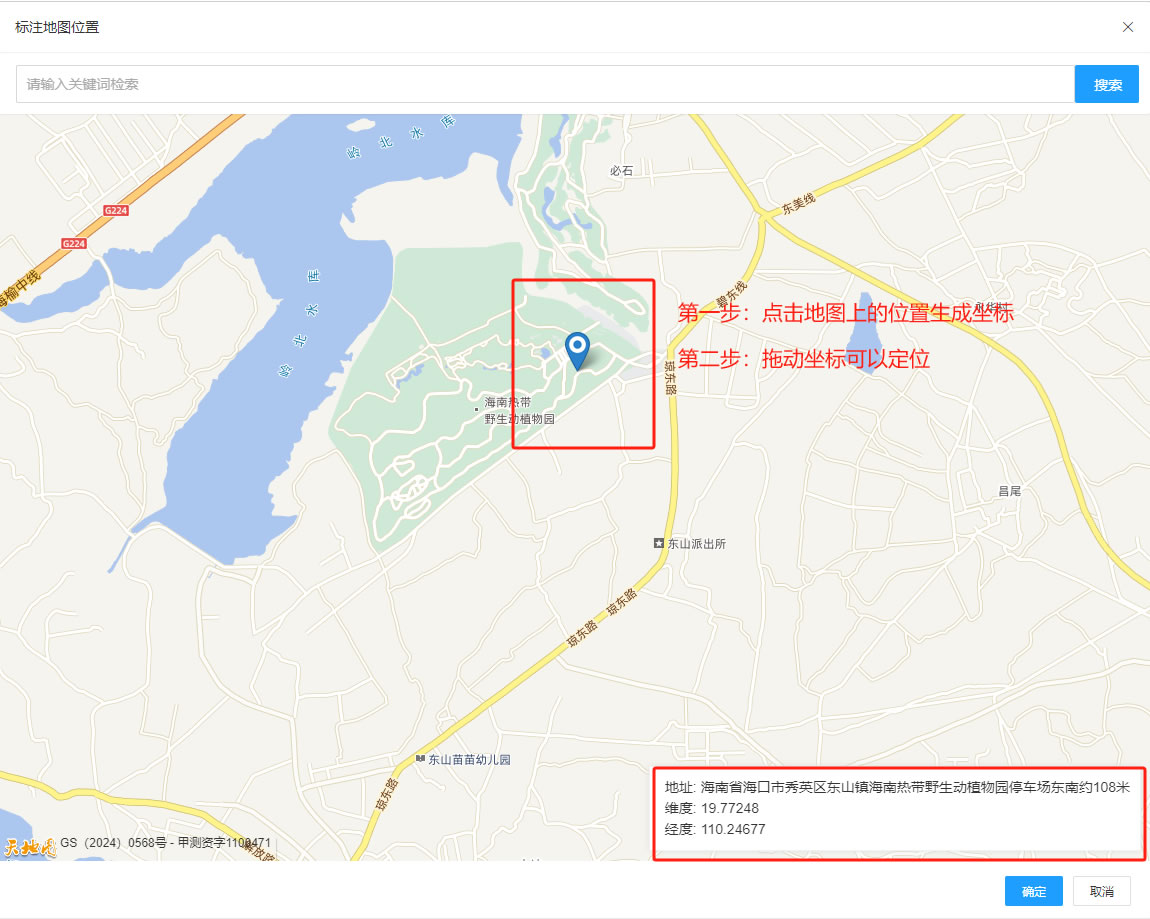
Task: Click the 天地图 logo in map corner
Action: click(27, 846)
